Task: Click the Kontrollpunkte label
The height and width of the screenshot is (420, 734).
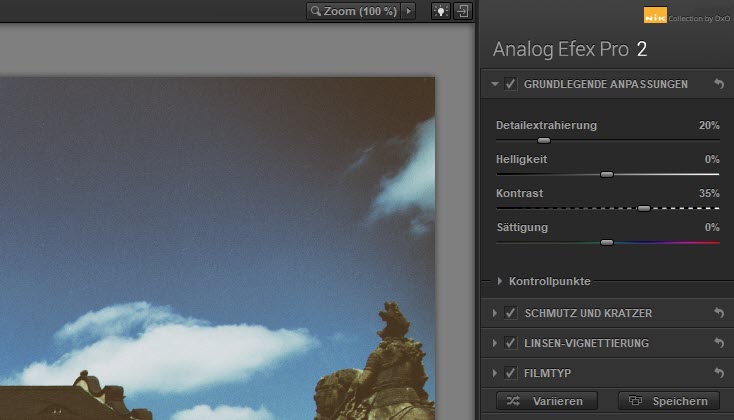Action: click(550, 281)
